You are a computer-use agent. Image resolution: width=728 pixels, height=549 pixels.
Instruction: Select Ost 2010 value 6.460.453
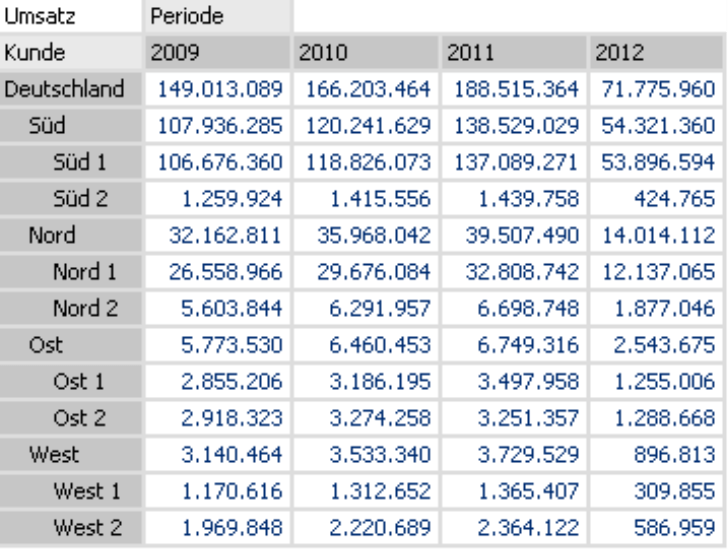point(366,345)
